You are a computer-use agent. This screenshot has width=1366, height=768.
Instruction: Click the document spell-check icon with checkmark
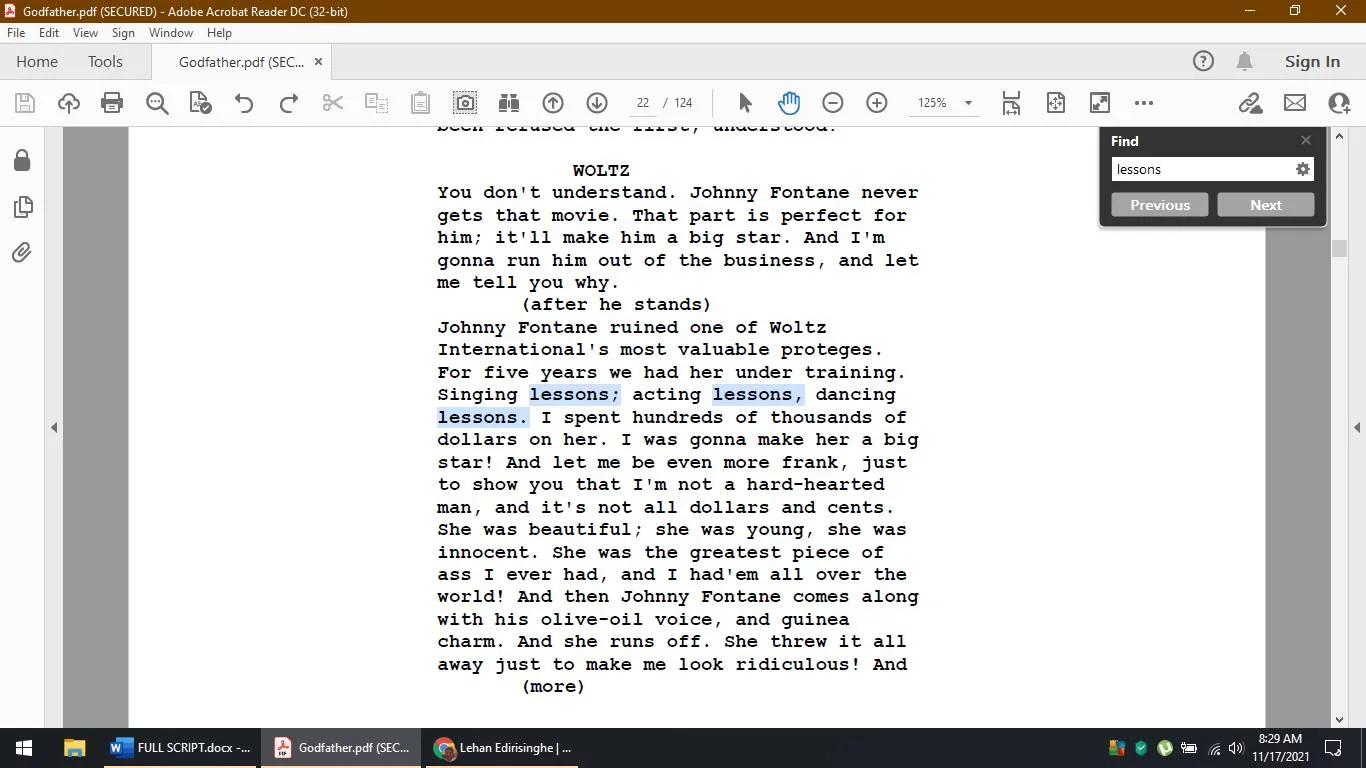point(200,103)
